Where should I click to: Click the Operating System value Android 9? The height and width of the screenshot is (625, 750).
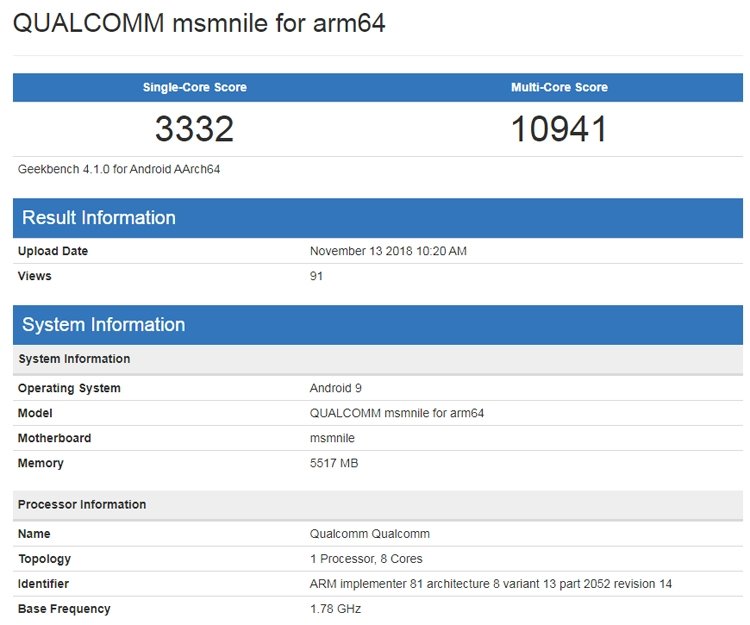pos(335,388)
